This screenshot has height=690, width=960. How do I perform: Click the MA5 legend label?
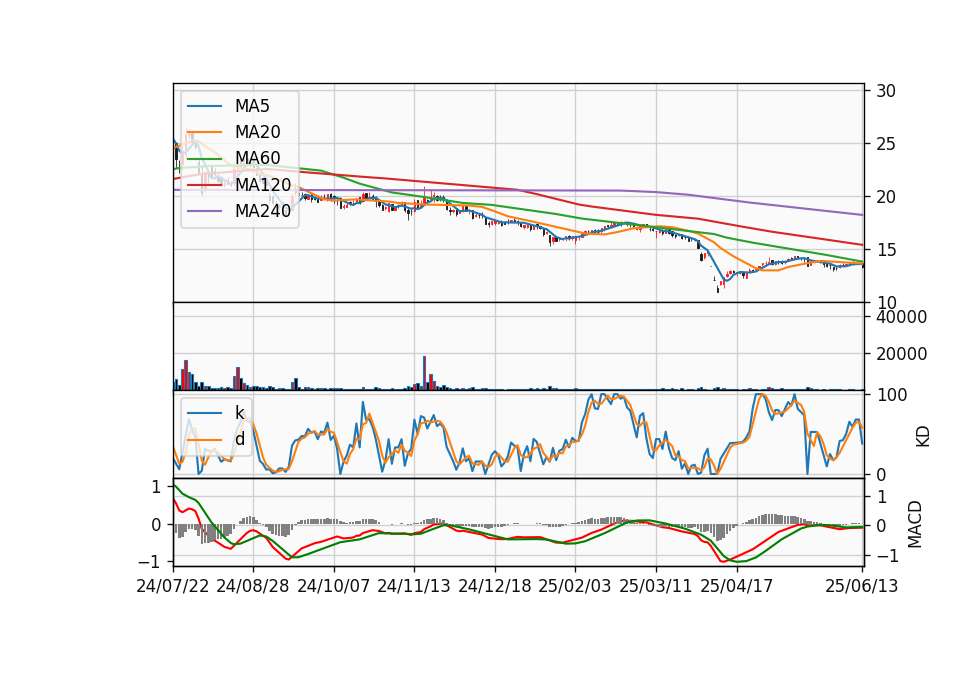pos(252,106)
